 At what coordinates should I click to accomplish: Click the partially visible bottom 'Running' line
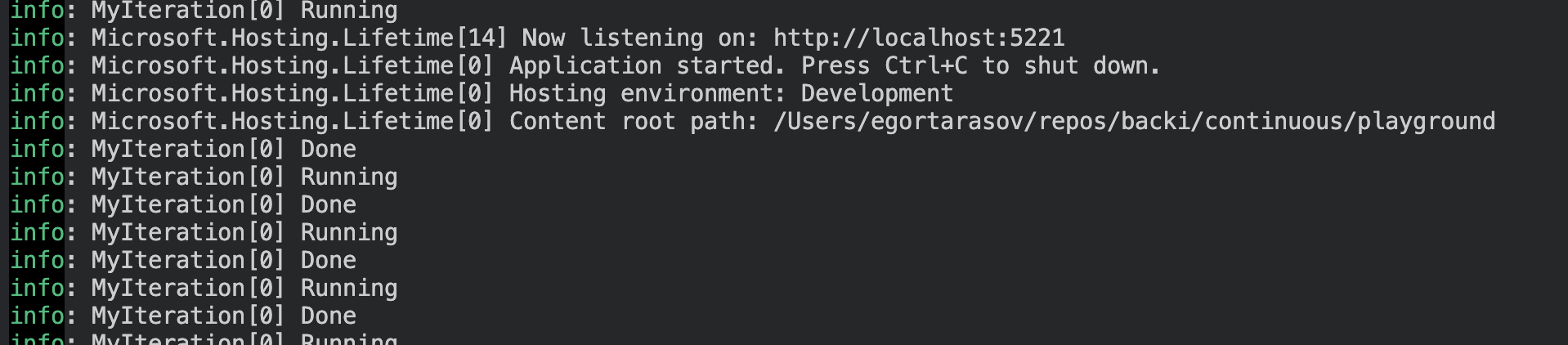point(204,338)
